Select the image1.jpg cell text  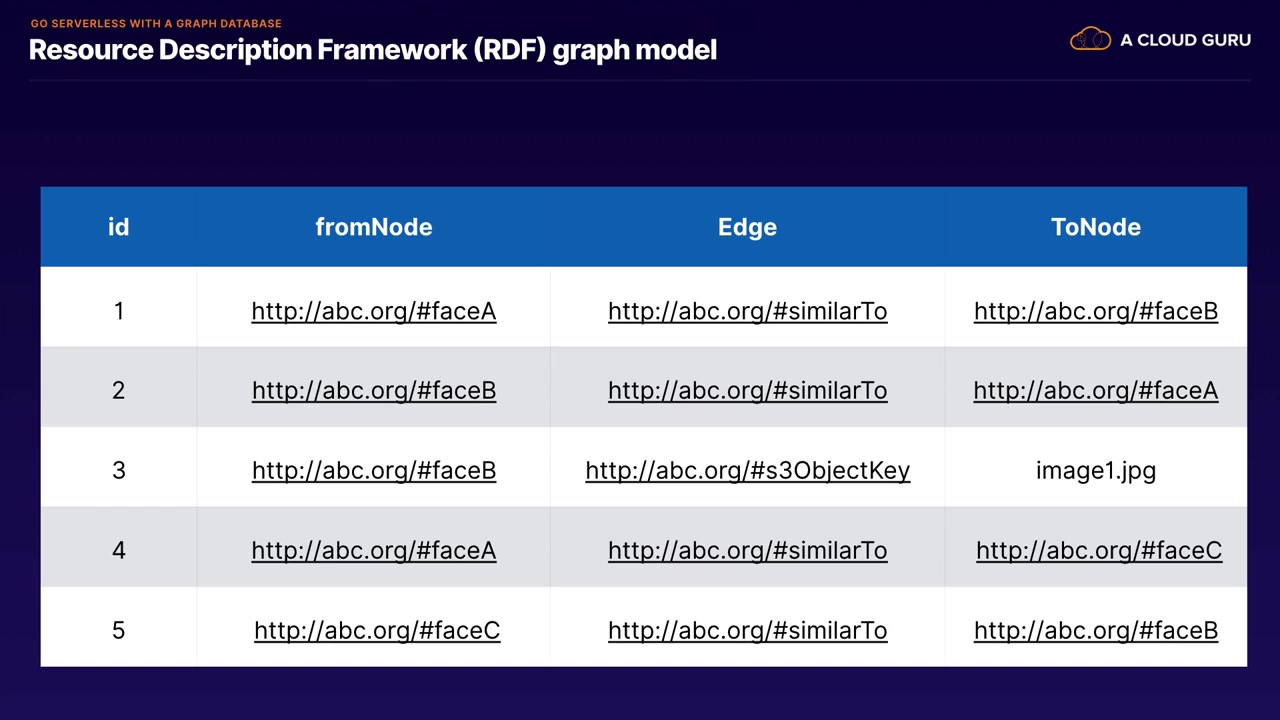[x=1095, y=471]
